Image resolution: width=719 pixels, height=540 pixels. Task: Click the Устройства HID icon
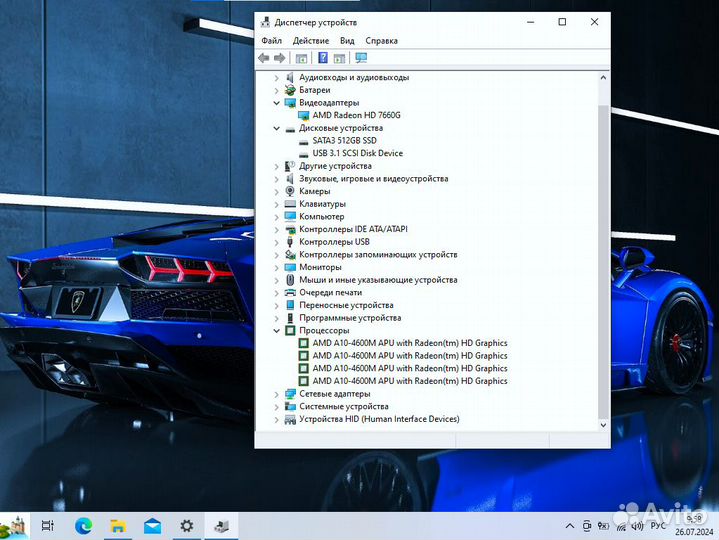click(x=290, y=419)
